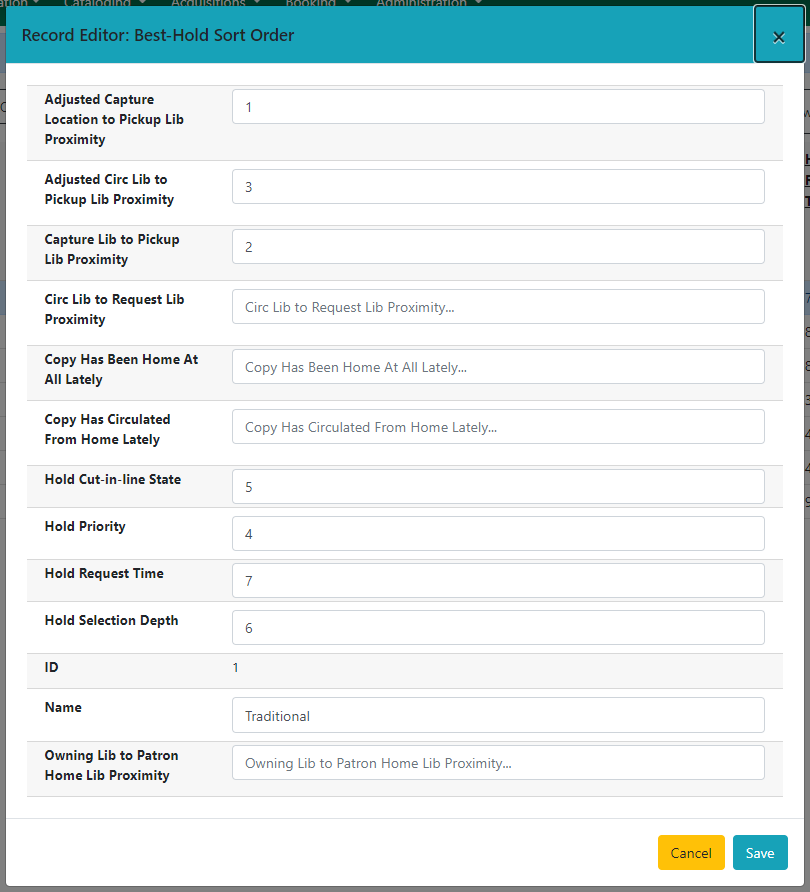This screenshot has height=892, width=810.
Task: Select the Adjusted Circ Lib to Pickup field
Action: pyautogui.click(x=497, y=186)
